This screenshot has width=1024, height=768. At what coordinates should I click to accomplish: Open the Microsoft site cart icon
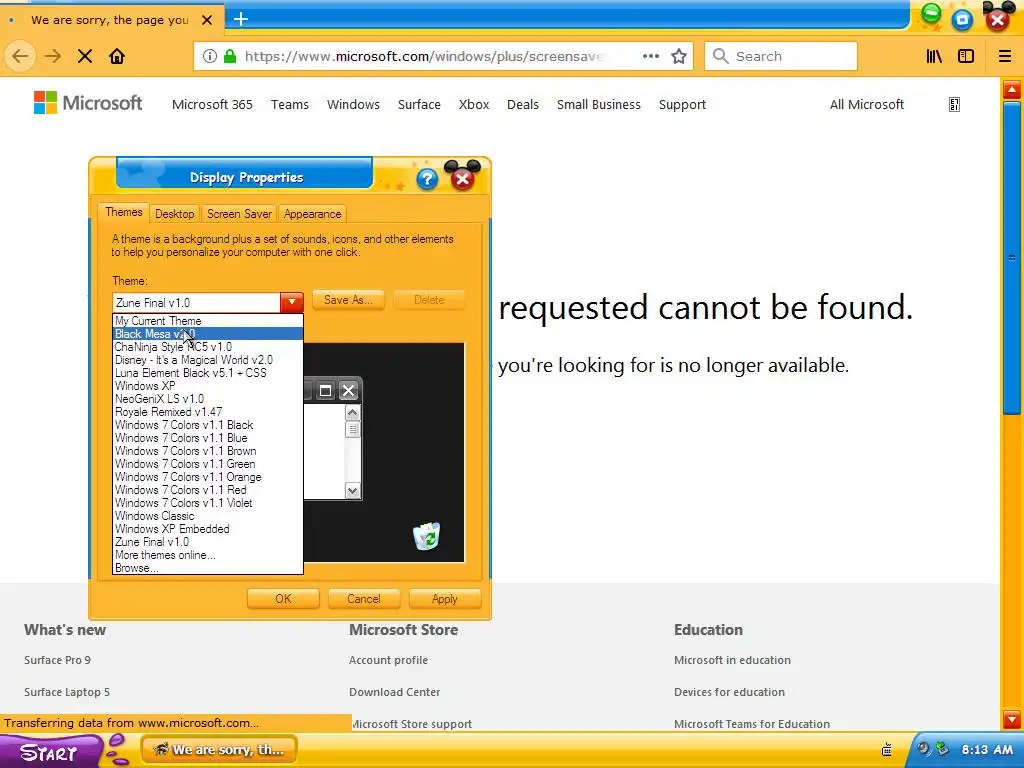(954, 104)
